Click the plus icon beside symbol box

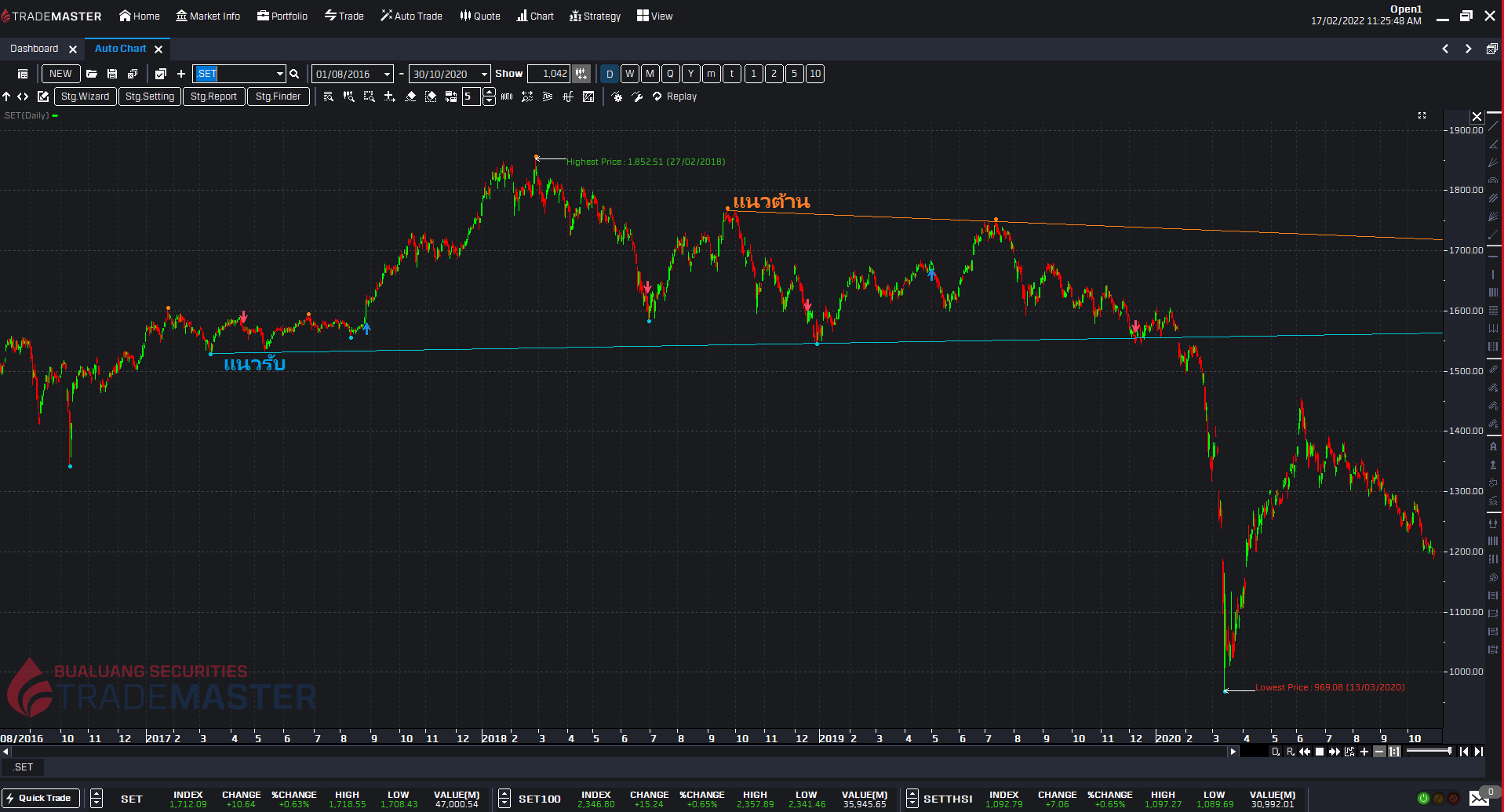pos(181,74)
